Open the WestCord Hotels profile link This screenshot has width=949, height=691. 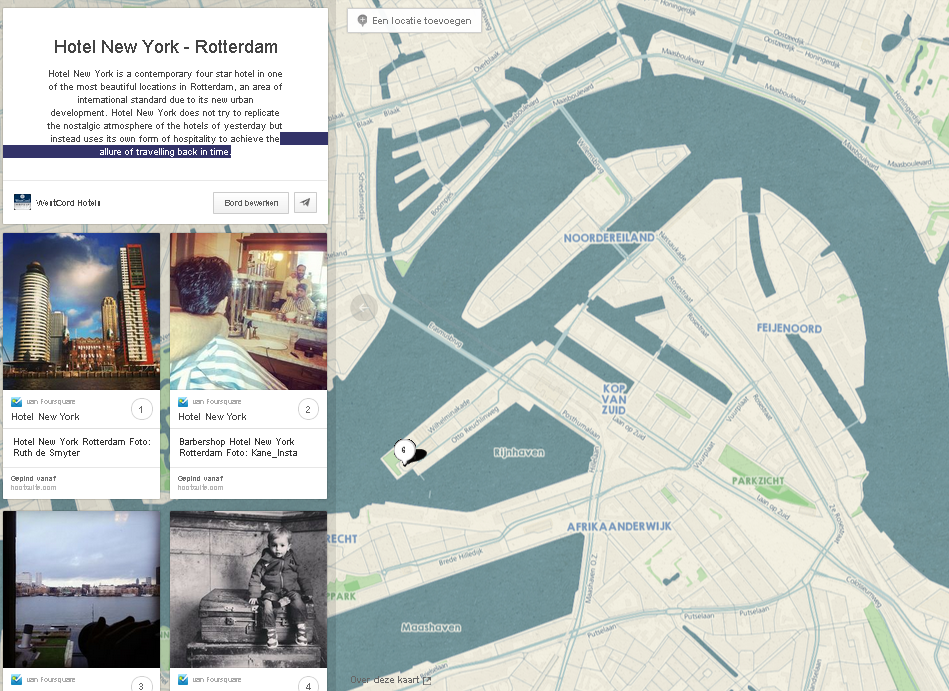68,203
